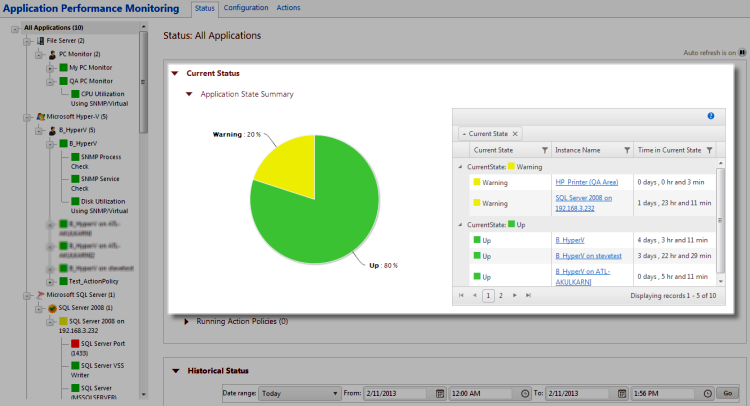
Task: Collapse the Current Status section
Action: coord(175,73)
